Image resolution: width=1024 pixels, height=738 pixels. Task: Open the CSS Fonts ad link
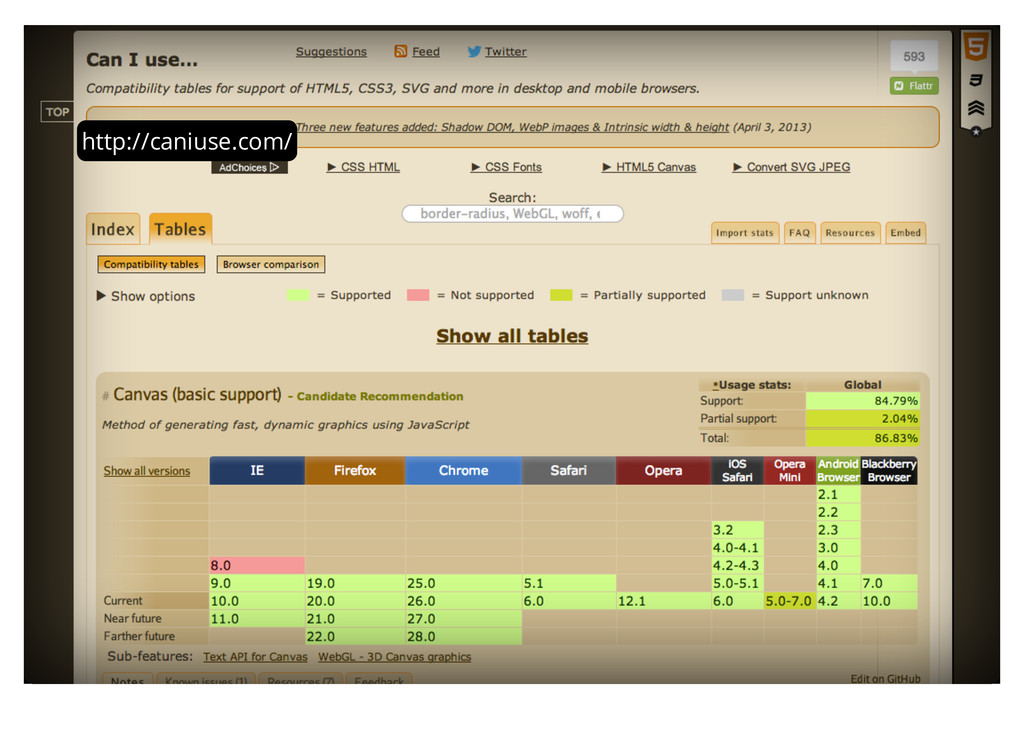507,167
